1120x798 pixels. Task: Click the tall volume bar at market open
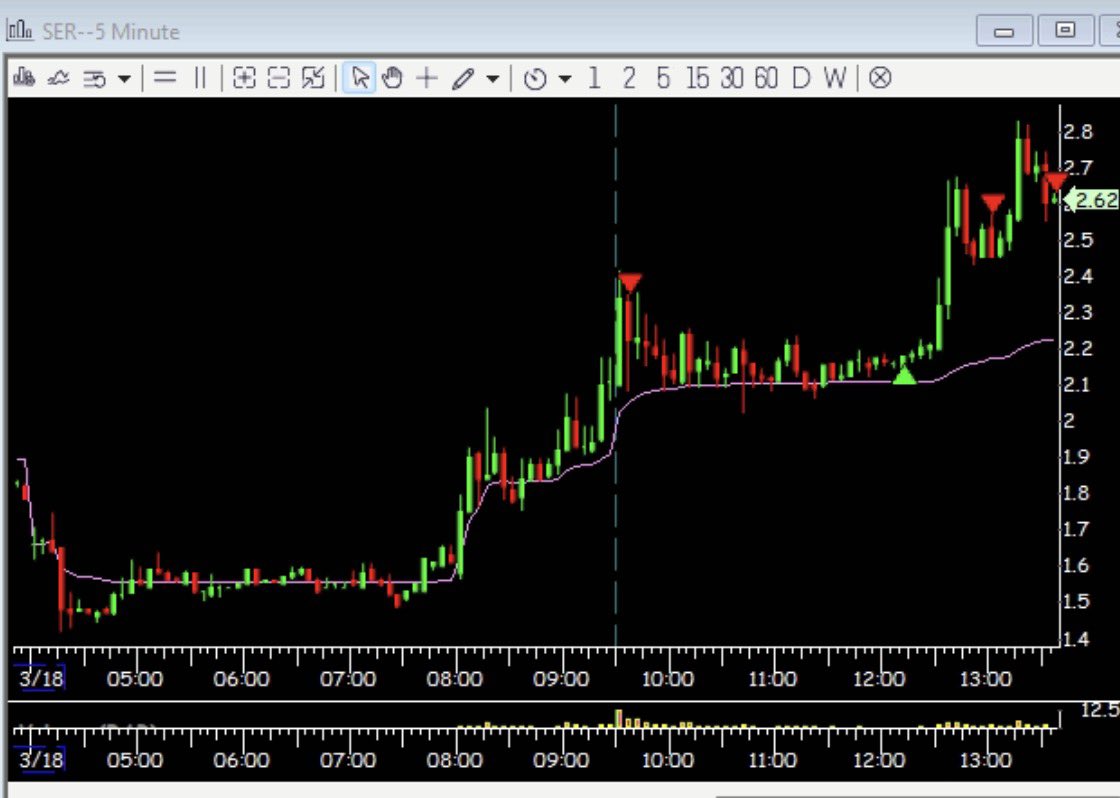(x=618, y=719)
